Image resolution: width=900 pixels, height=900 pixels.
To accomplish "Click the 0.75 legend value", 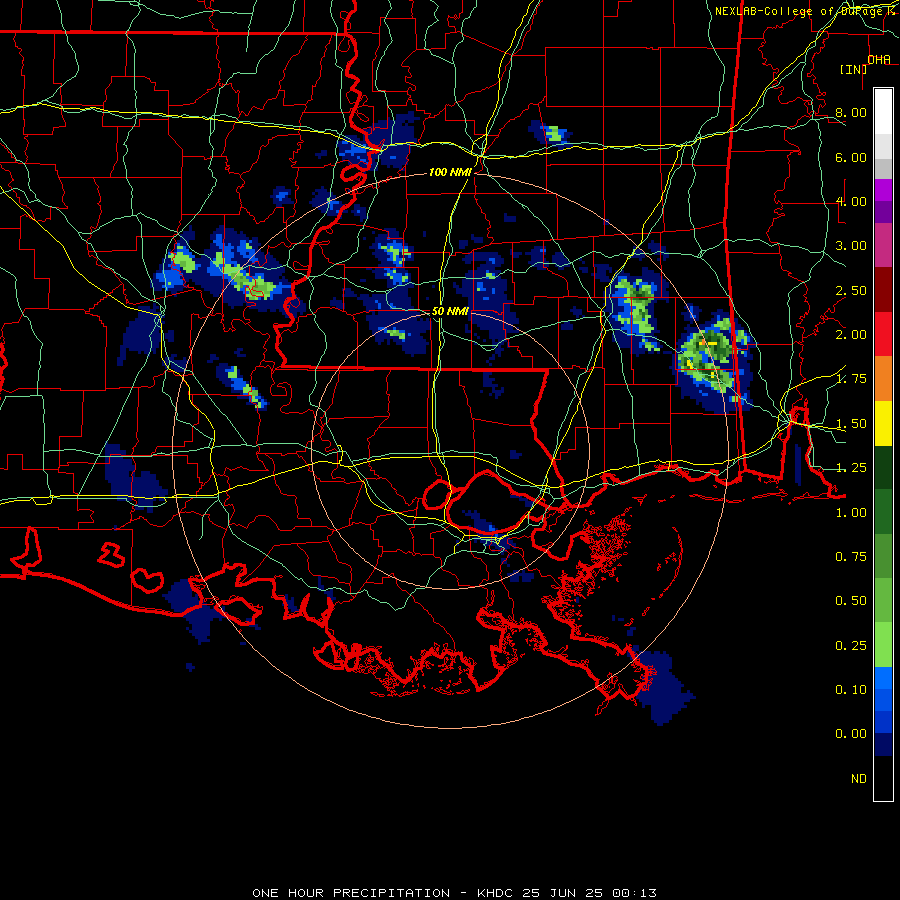I will pos(851,557).
